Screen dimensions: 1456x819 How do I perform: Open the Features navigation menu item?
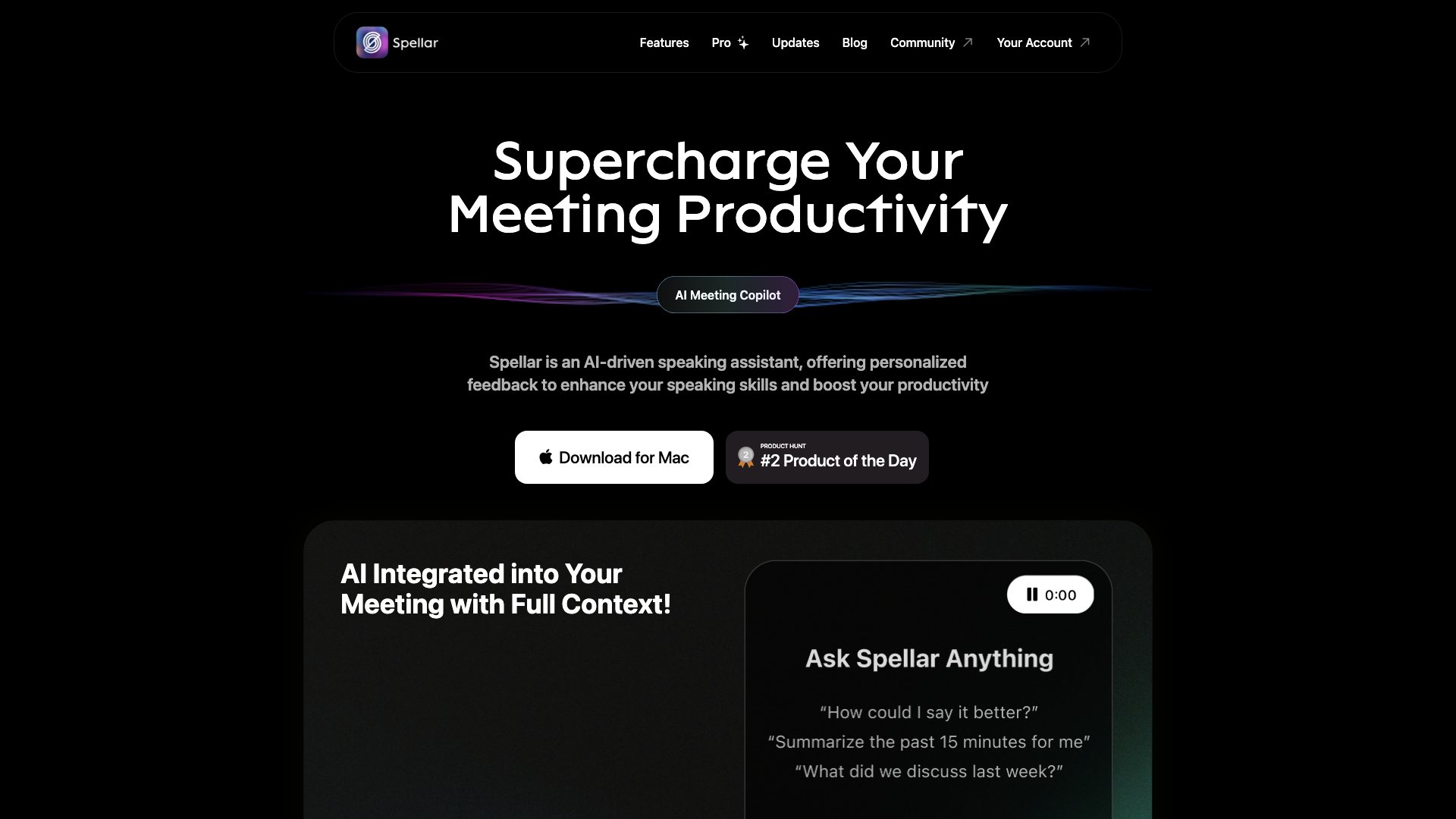coord(664,42)
